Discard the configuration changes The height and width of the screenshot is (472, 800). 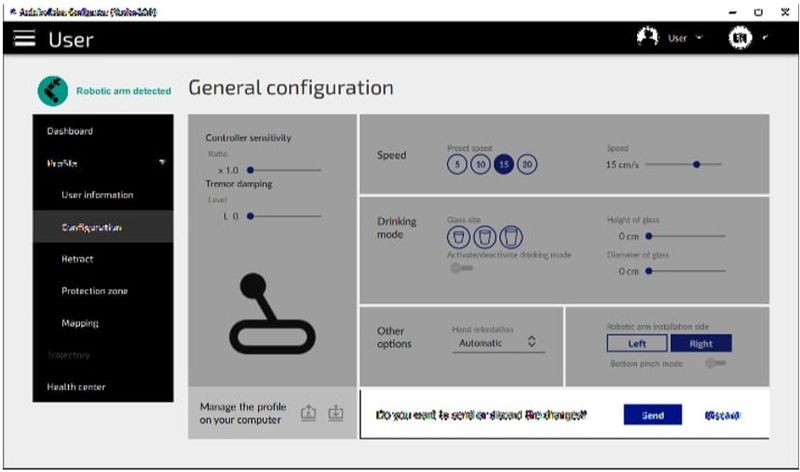point(722,415)
